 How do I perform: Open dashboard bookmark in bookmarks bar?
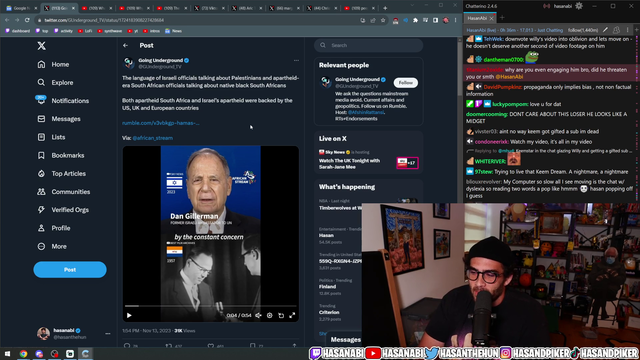coord(18,31)
